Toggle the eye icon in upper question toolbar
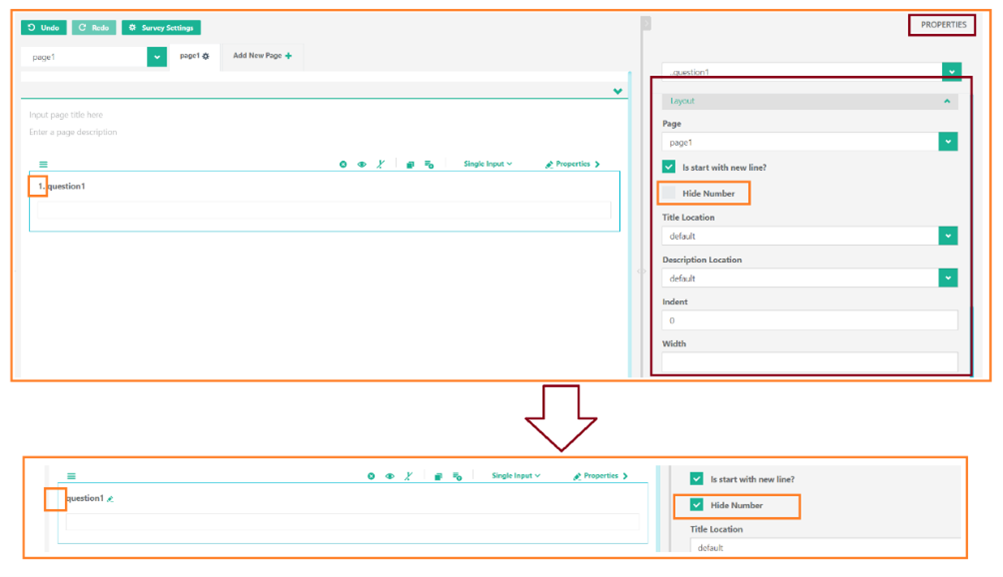 coord(361,164)
